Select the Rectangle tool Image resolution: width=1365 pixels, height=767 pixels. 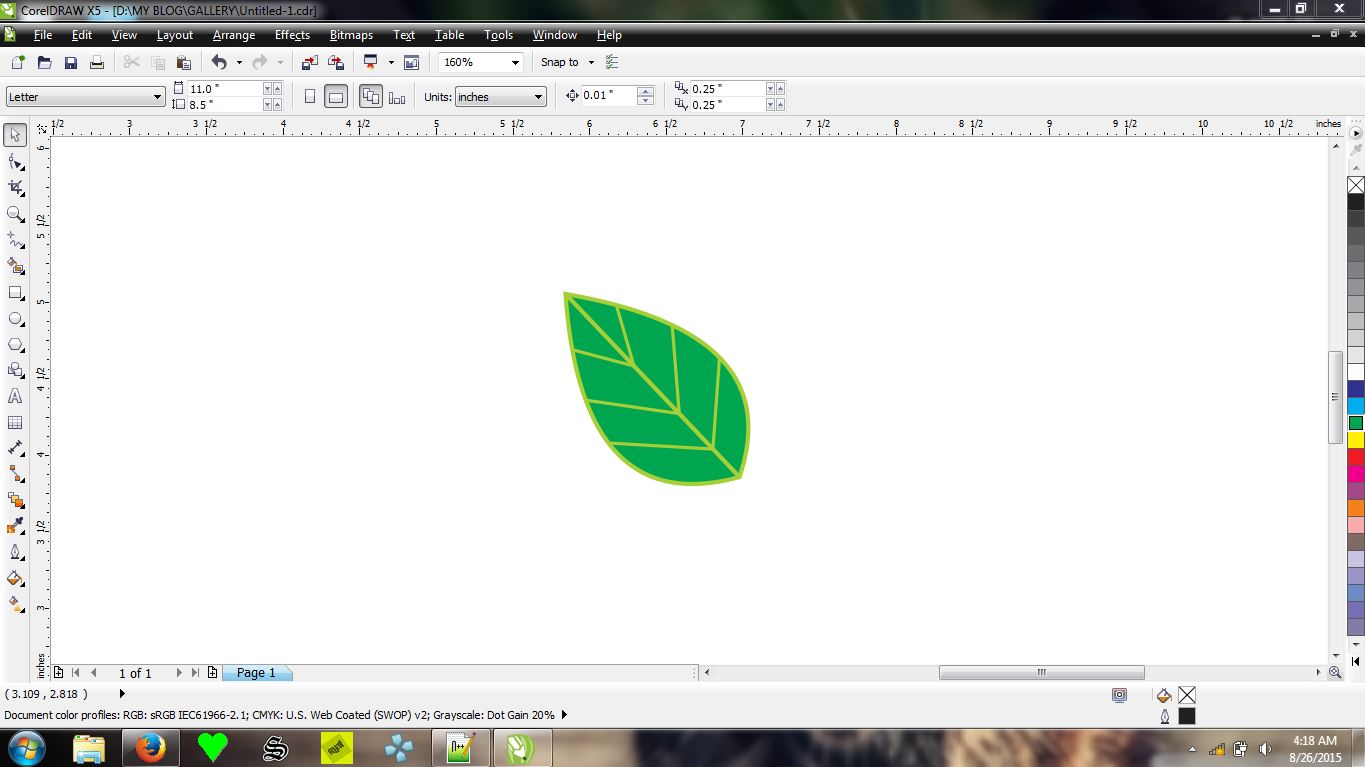(14, 292)
